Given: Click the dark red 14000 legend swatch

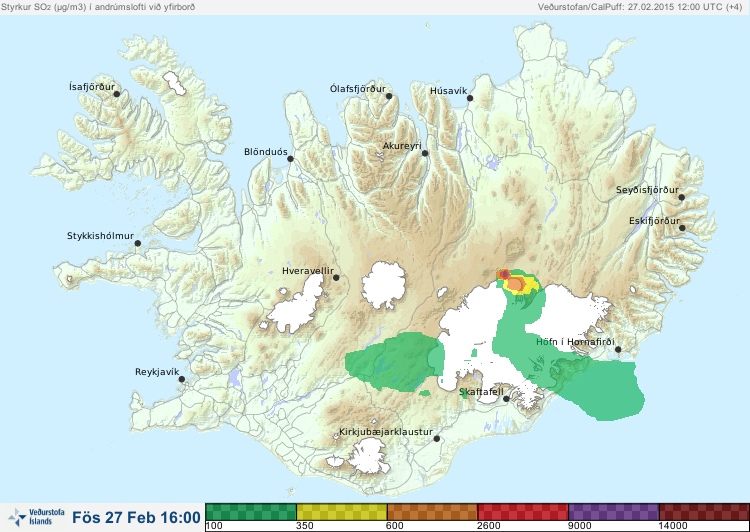Looking at the screenshot, I should pos(704,512).
